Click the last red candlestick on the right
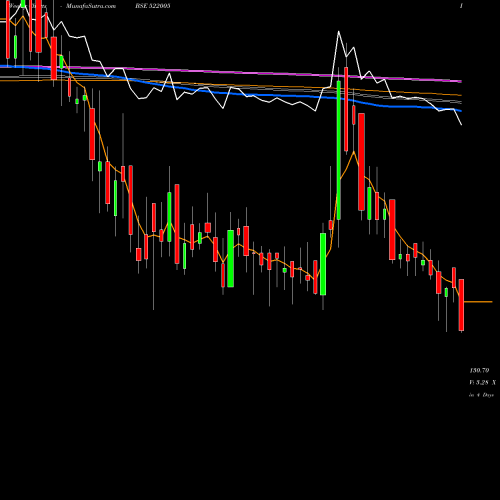 [461, 305]
